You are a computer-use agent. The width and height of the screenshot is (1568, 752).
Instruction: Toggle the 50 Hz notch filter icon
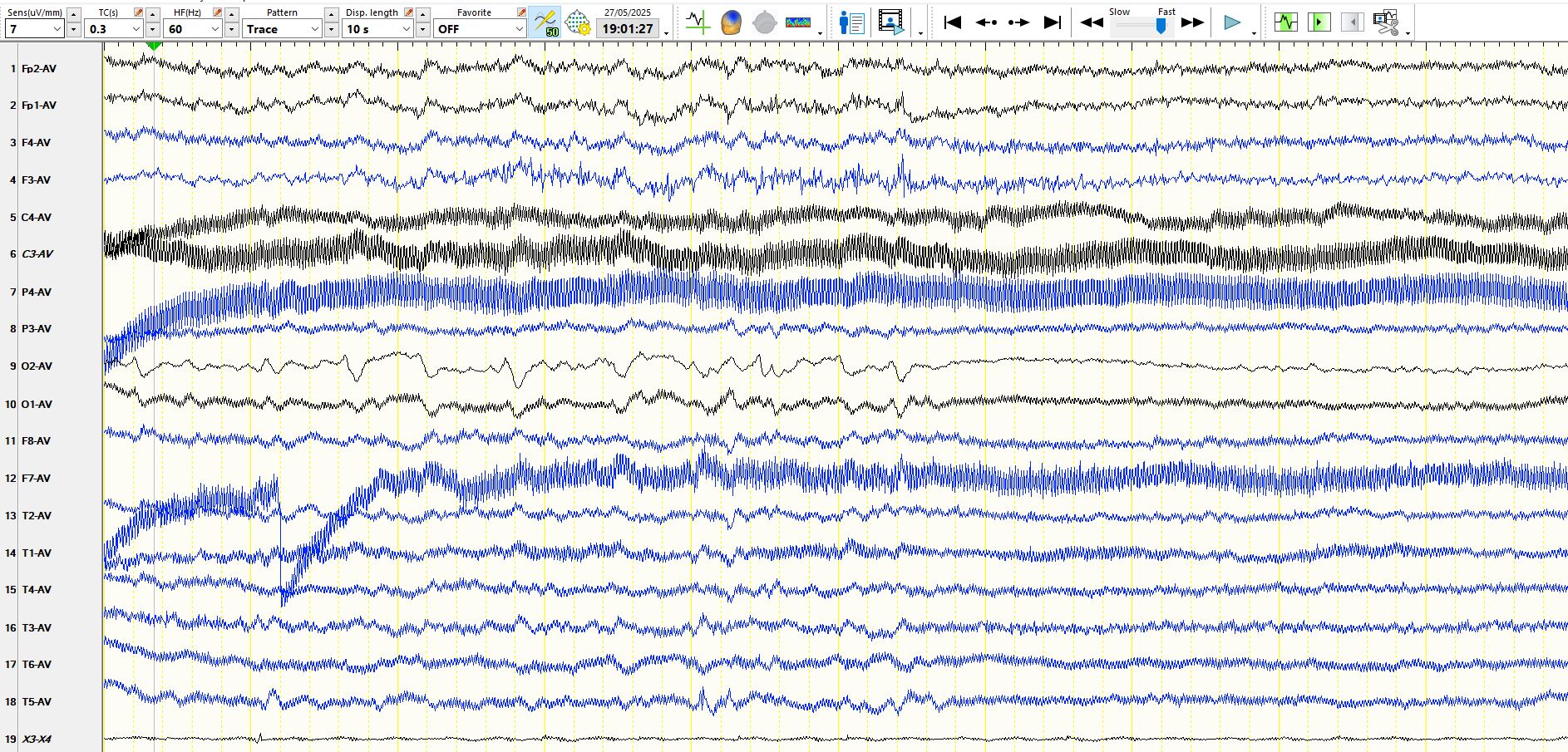point(545,22)
